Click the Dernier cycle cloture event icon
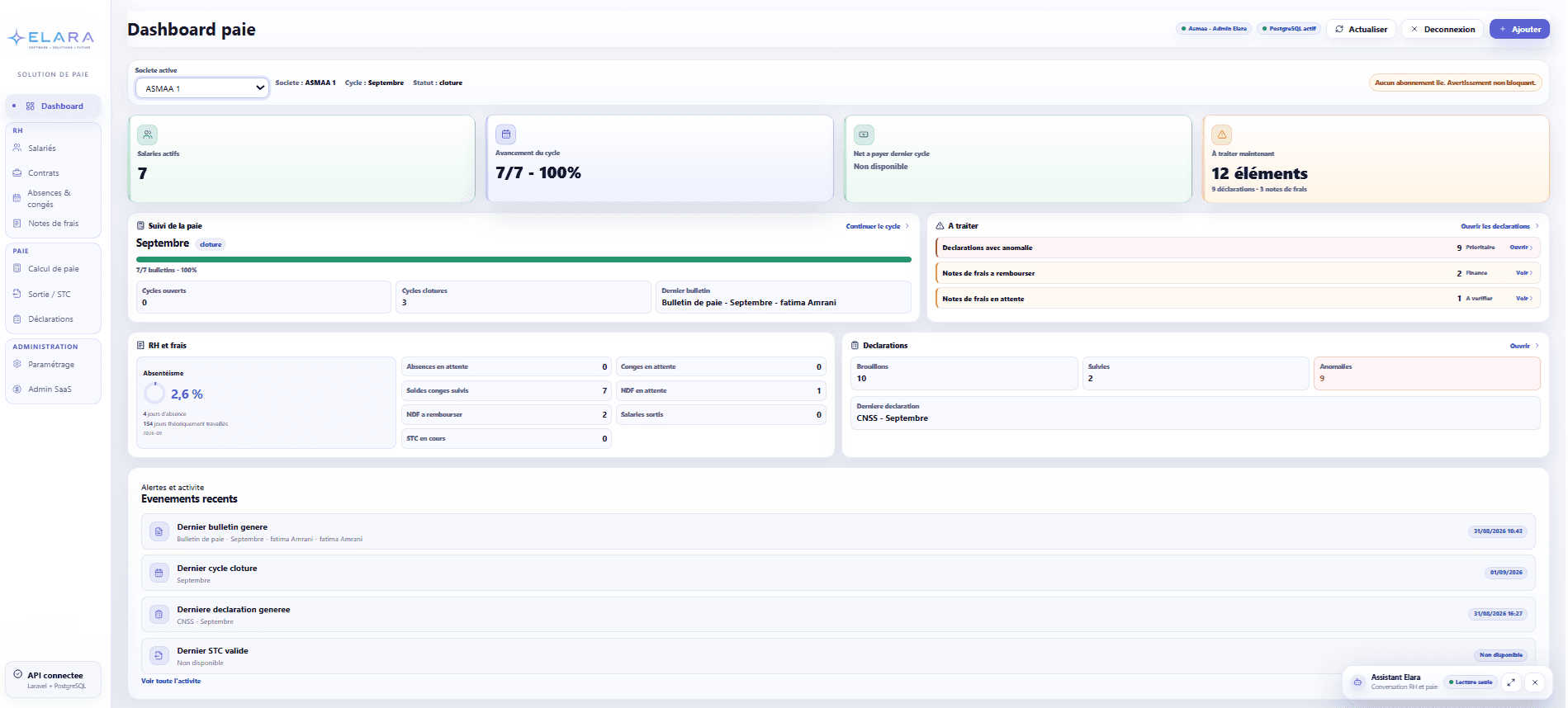 click(159, 573)
